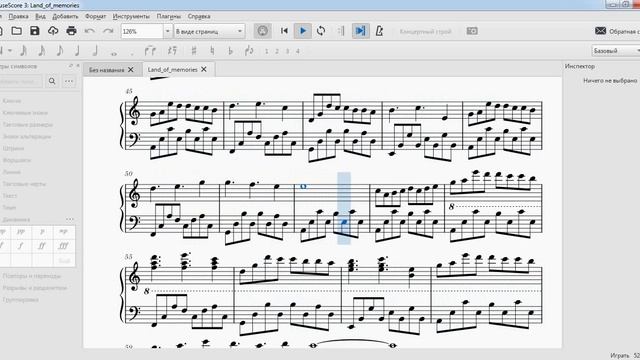The width and height of the screenshot is (640, 360).
Task: Open the Dynamics palette three-dots menu
Action: point(70,220)
